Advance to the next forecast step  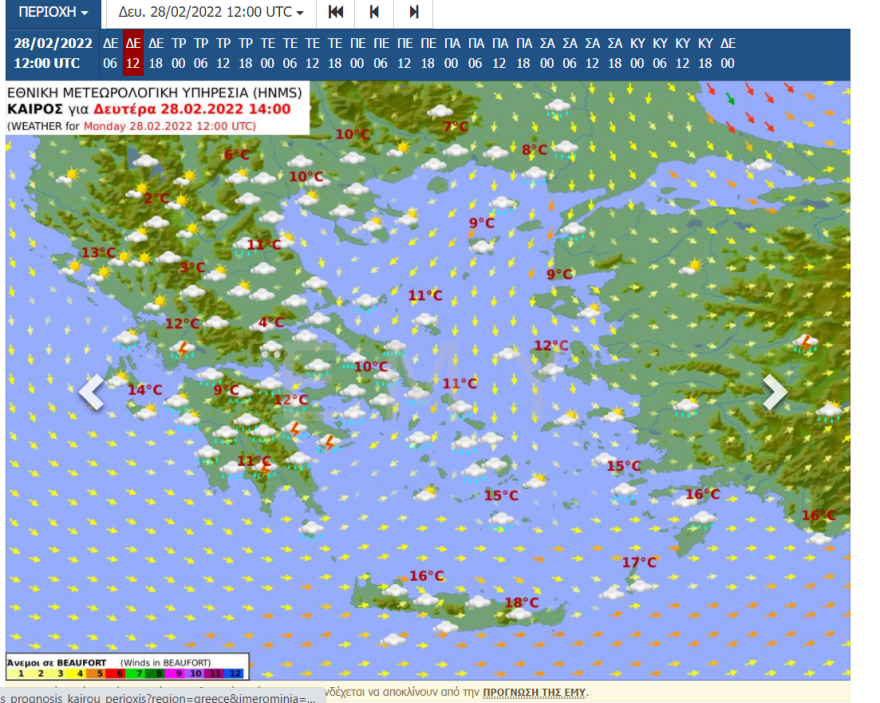(x=413, y=12)
